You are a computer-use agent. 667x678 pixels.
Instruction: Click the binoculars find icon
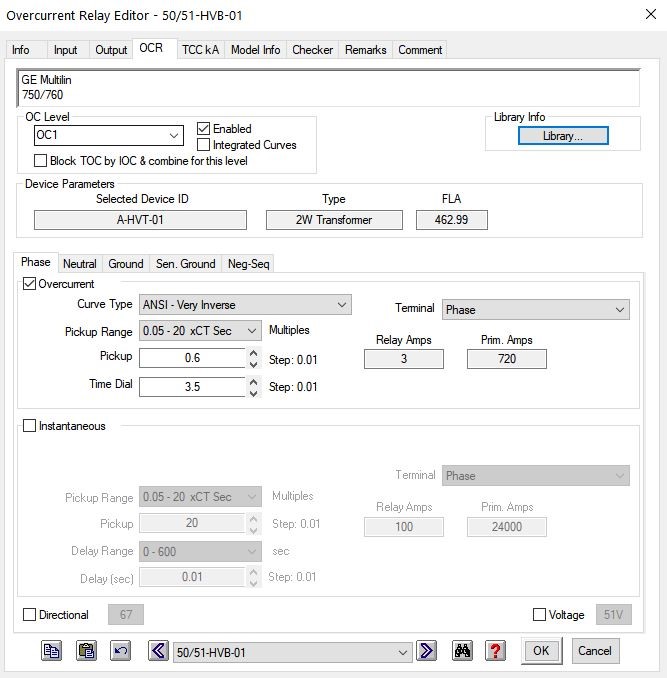(x=462, y=650)
